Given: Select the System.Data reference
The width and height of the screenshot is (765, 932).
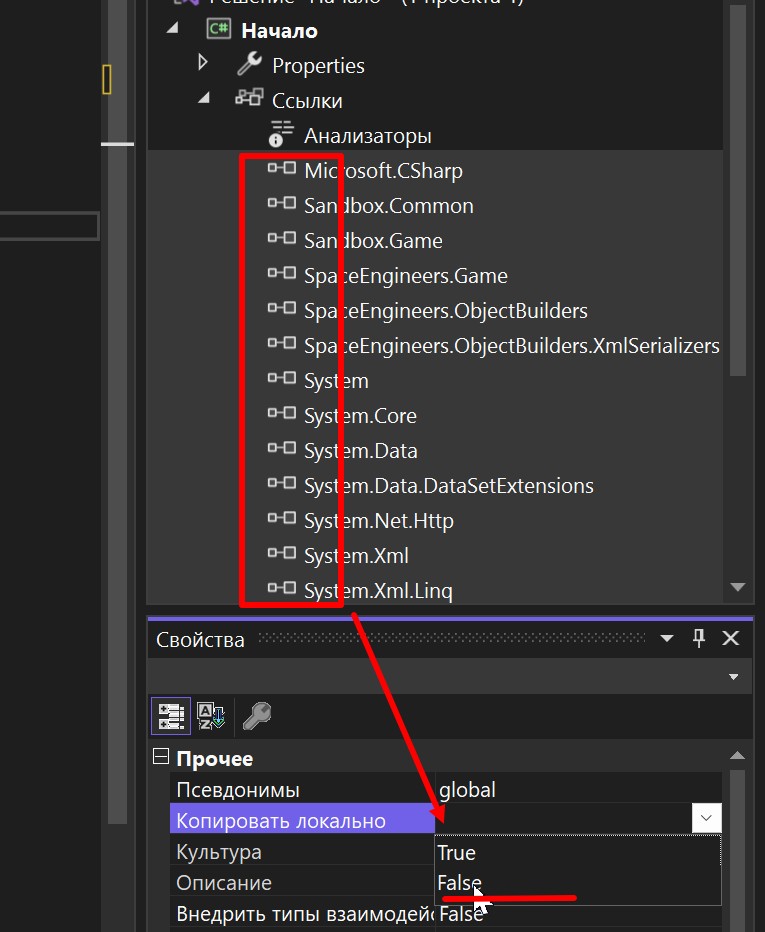Looking at the screenshot, I should (361, 451).
